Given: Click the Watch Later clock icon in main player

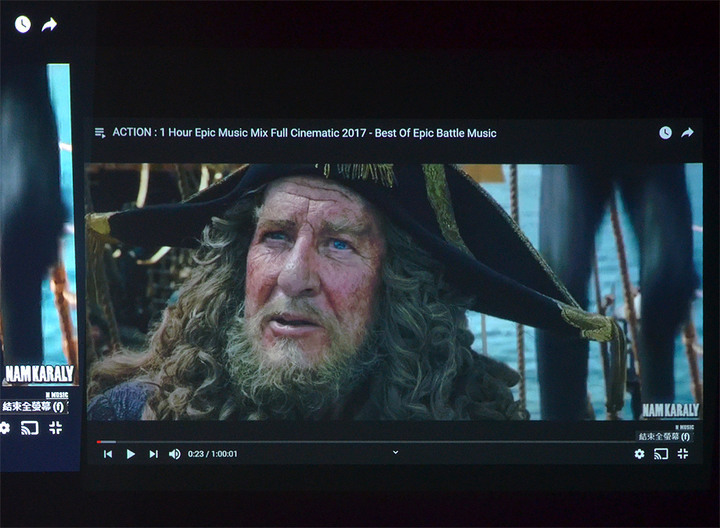Looking at the screenshot, I should tap(665, 133).
